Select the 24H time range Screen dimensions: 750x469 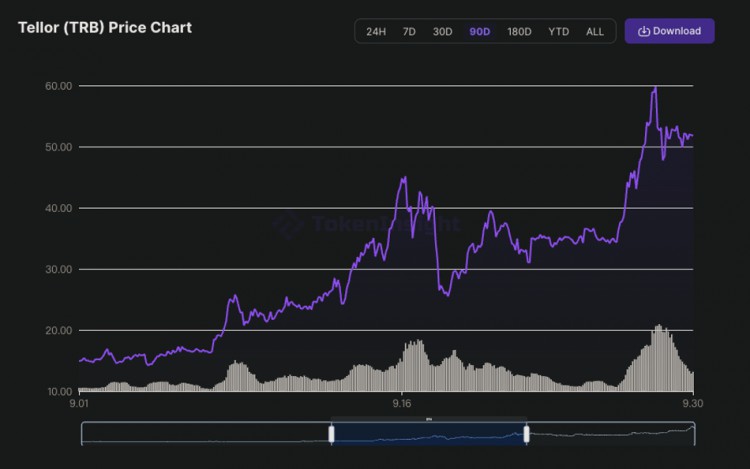pyautogui.click(x=376, y=32)
